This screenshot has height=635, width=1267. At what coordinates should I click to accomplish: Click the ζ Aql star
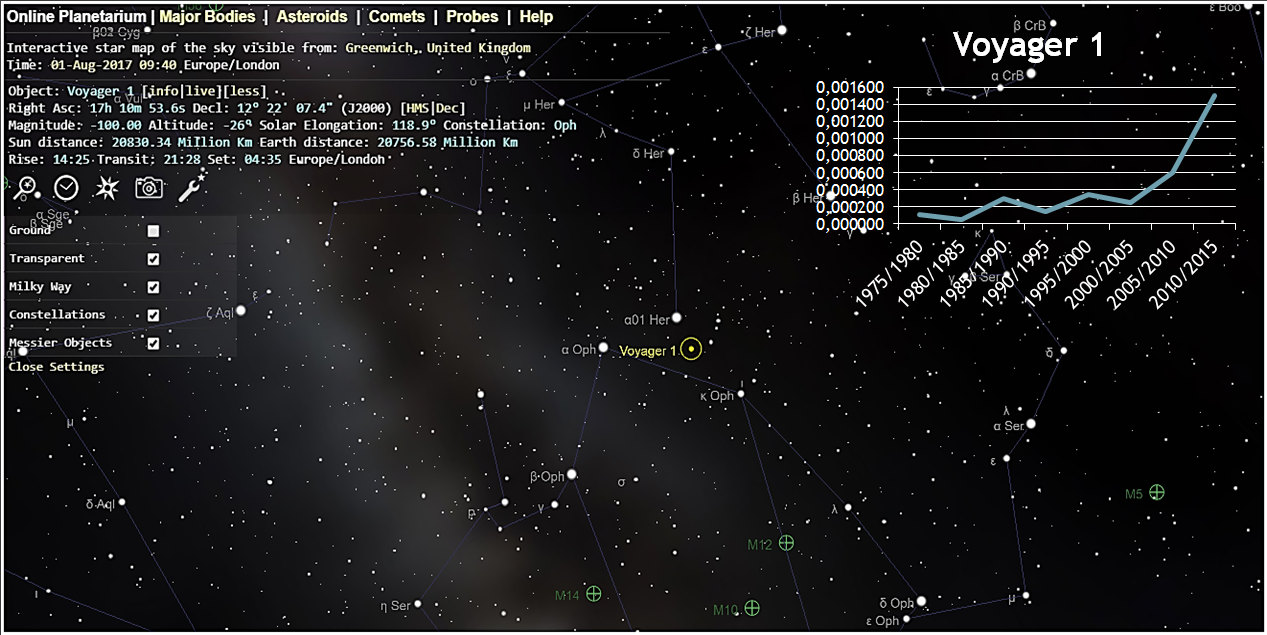[241, 311]
